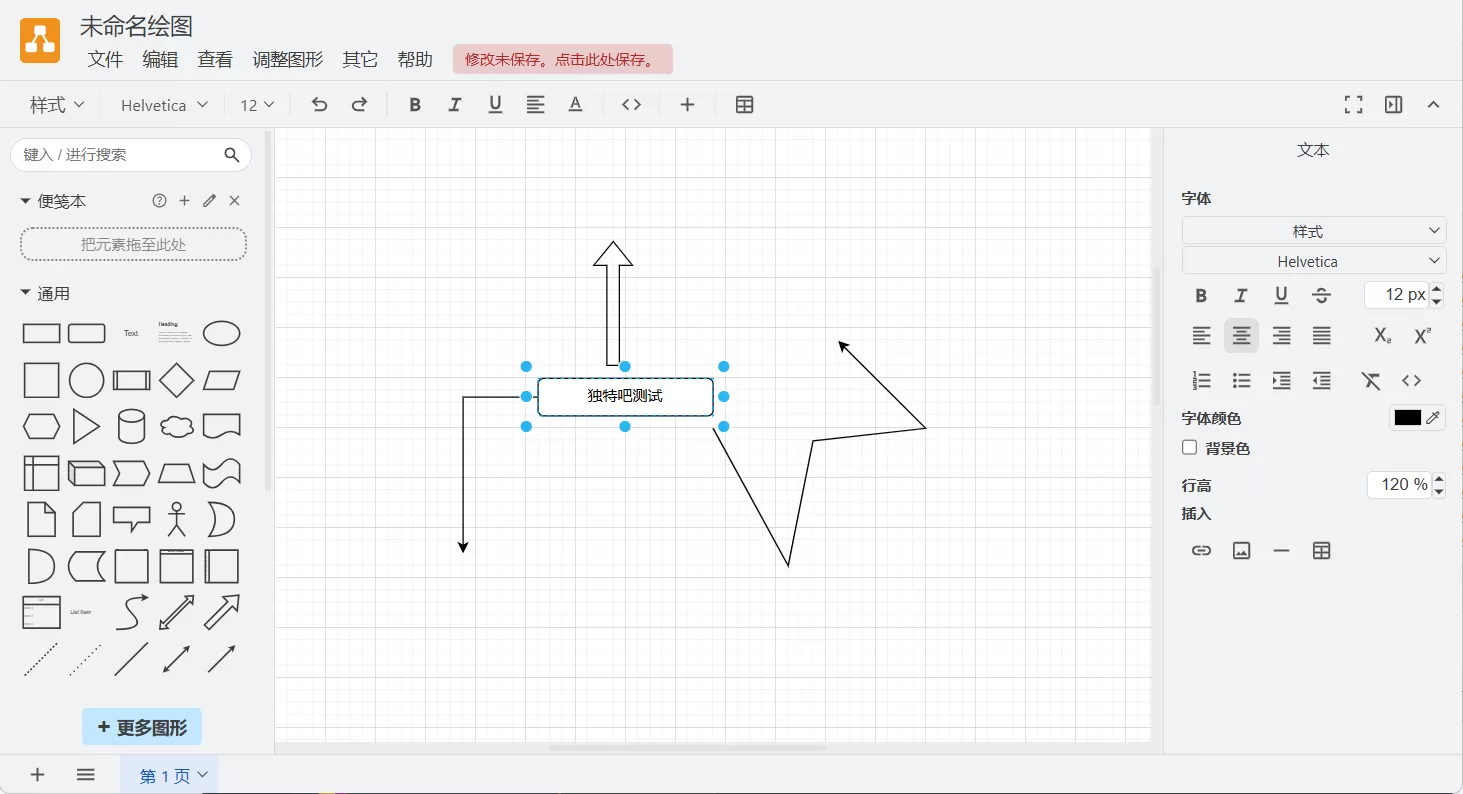This screenshot has width=1463, height=794.
Task: Click the undo arrow icon
Action: [318, 104]
